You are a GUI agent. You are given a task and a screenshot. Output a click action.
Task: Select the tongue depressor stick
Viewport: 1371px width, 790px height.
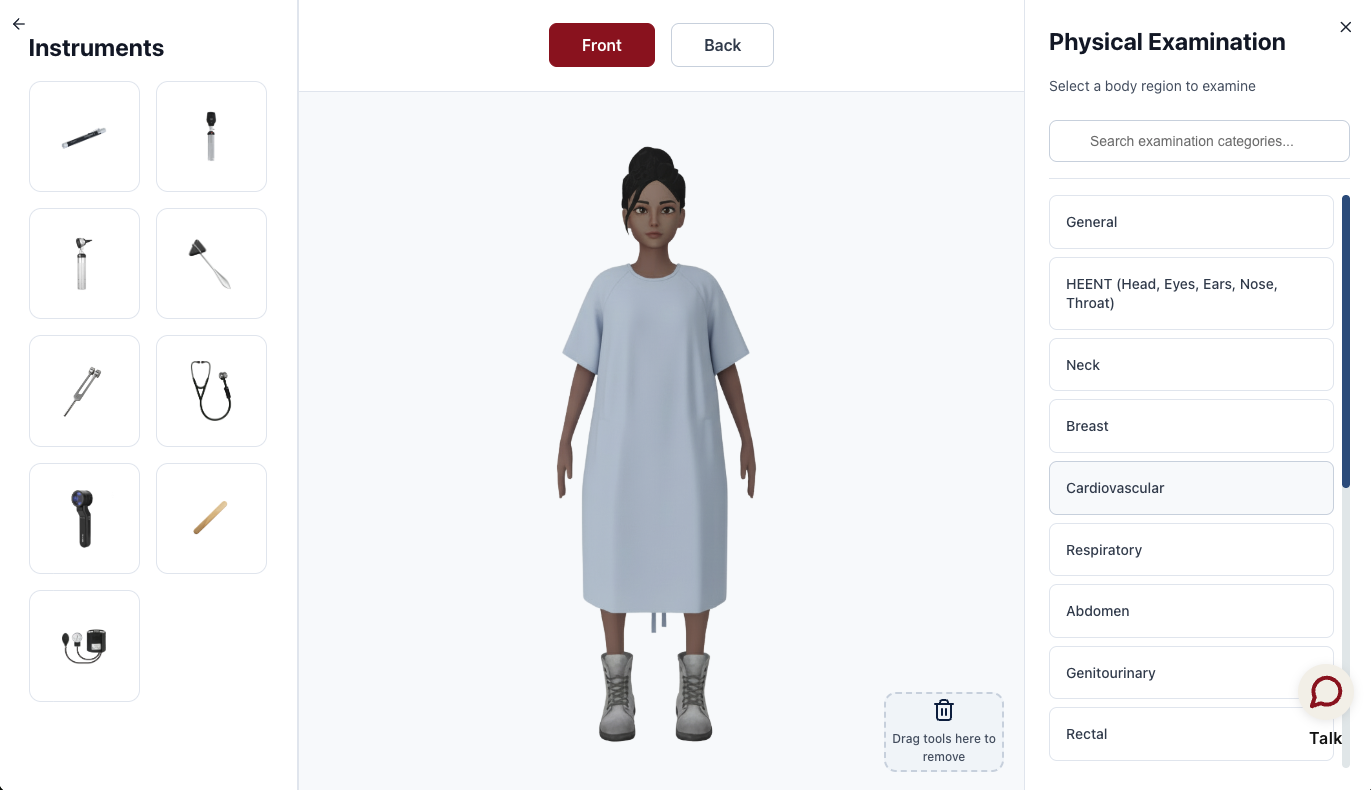(x=211, y=518)
